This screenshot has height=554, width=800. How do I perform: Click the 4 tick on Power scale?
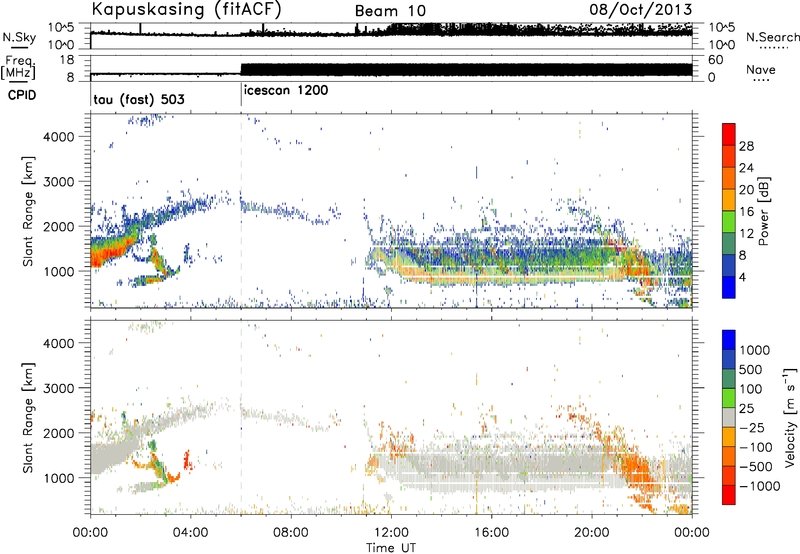743,277
